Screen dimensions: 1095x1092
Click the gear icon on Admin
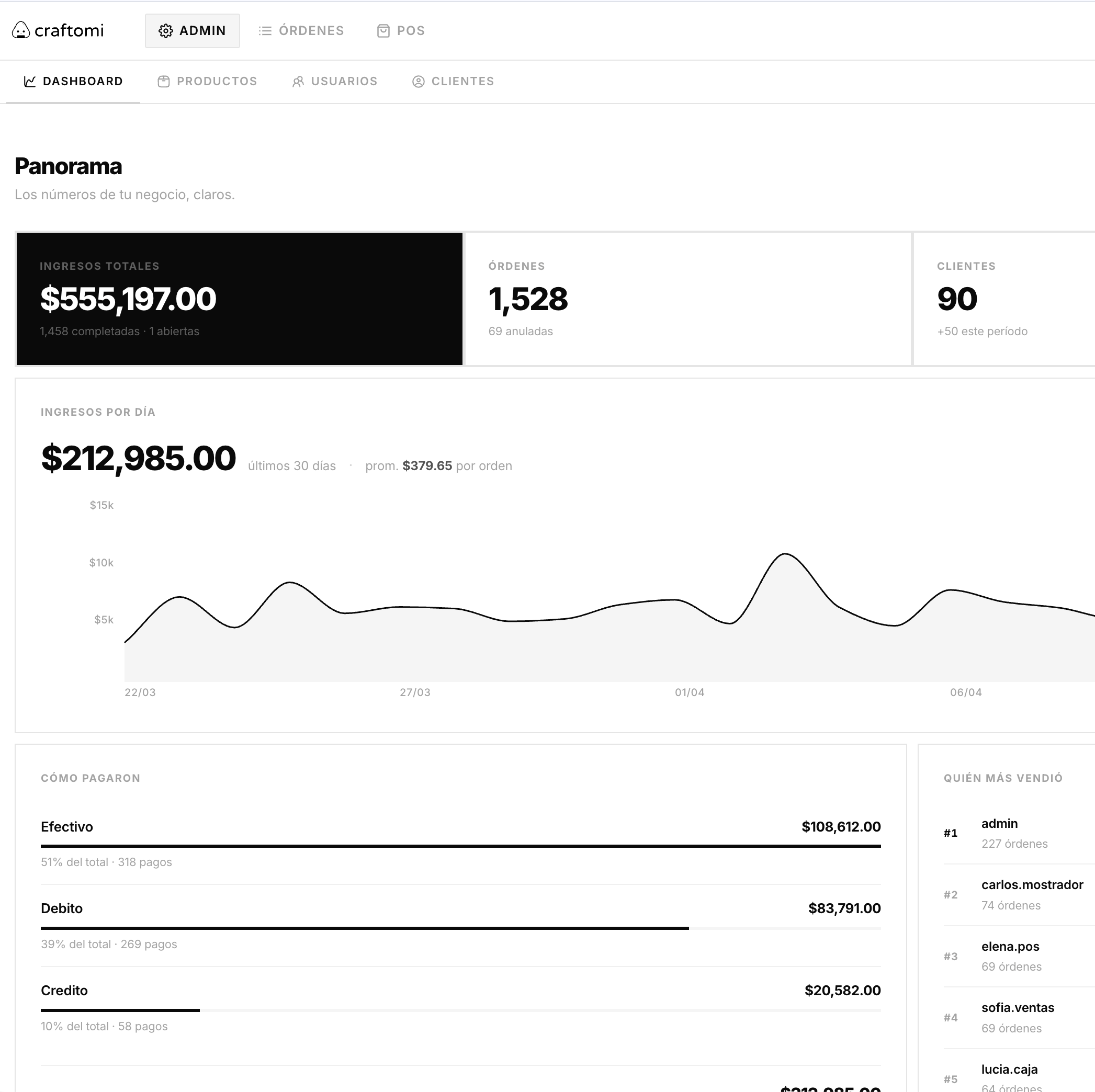tap(165, 31)
